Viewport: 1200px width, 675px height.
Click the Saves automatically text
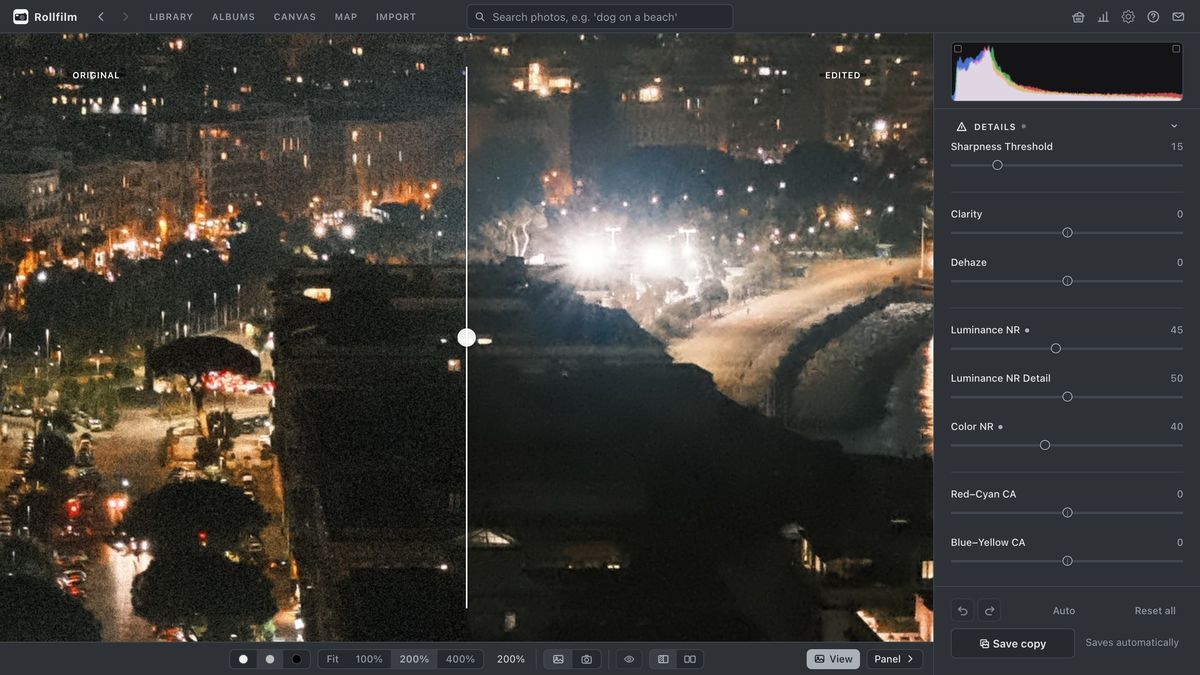click(x=1132, y=643)
